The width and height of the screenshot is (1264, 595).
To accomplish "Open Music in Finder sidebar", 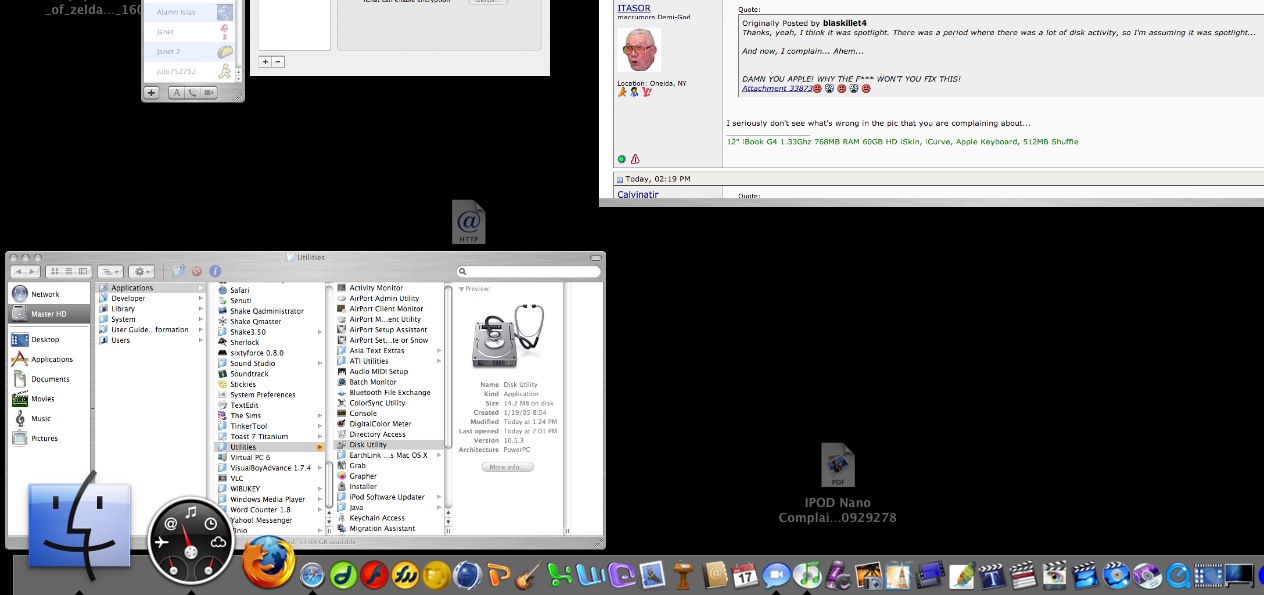I will [x=49, y=419].
